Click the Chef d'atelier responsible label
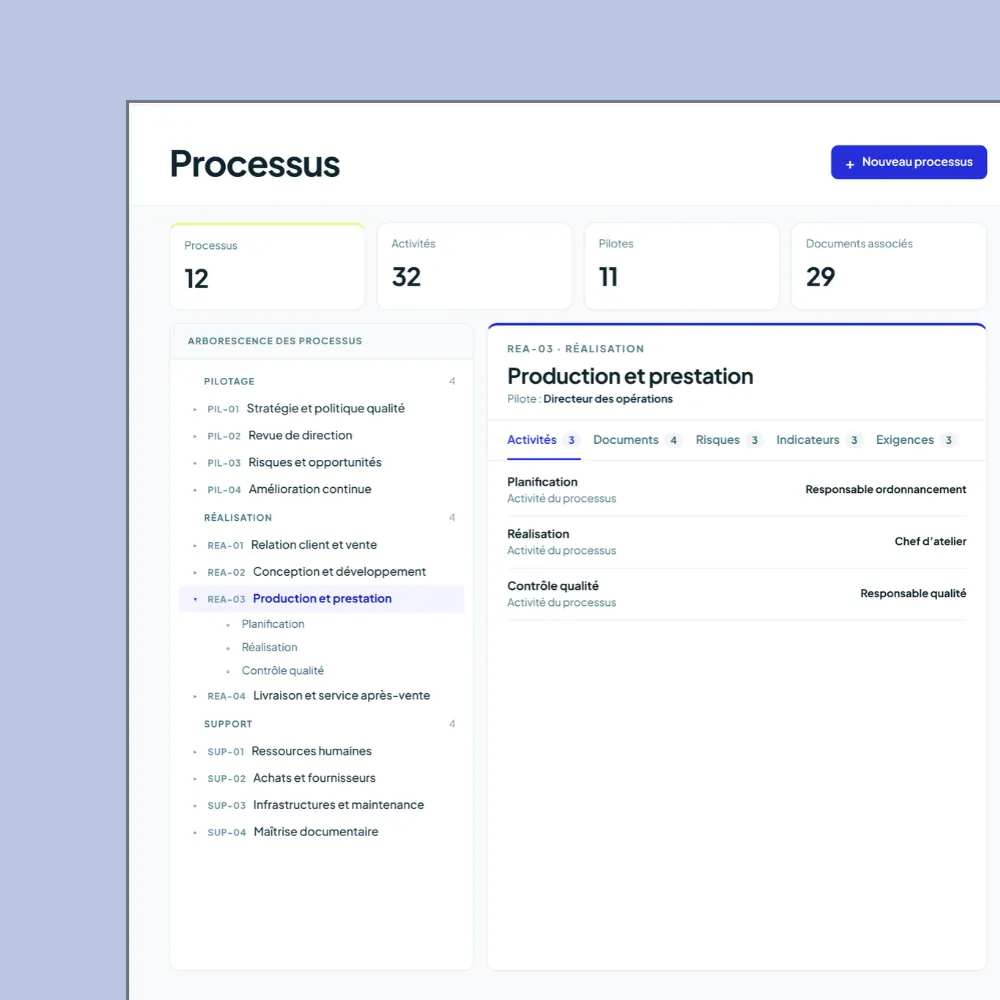The width and height of the screenshot is (1000, 1000). (x=930, y=541)
